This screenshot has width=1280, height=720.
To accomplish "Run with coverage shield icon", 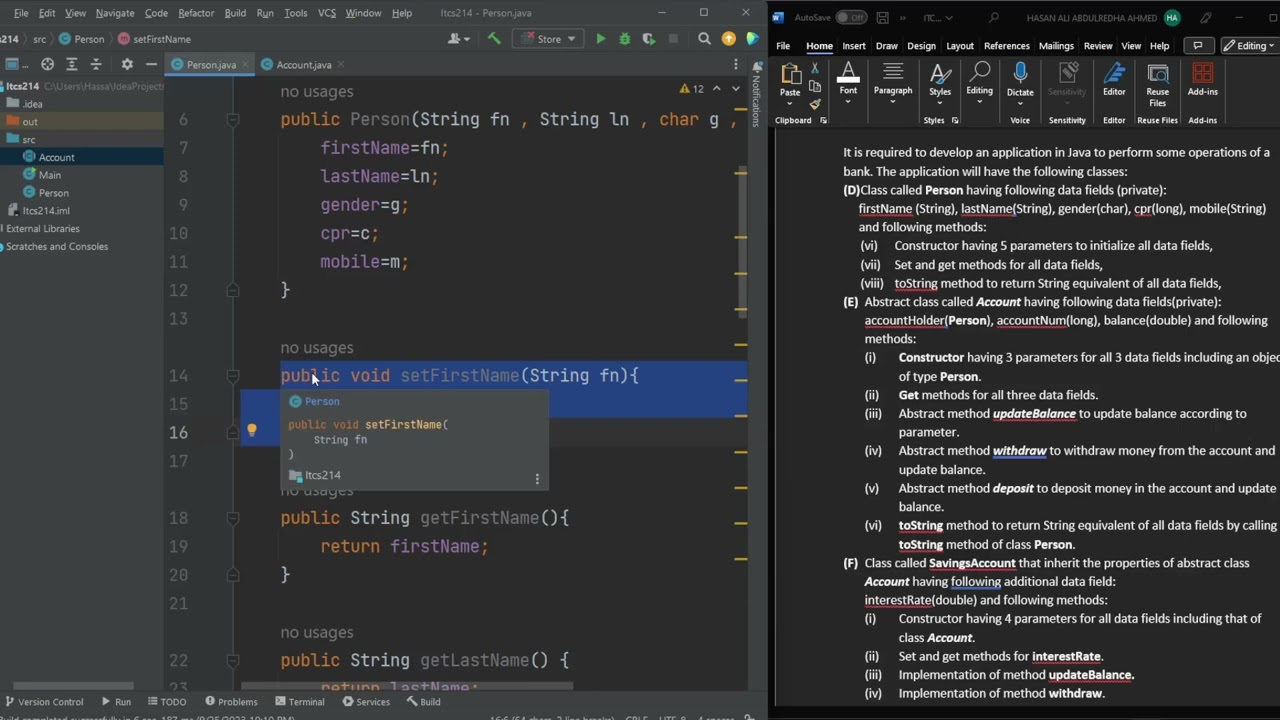I will coord(649,39).
